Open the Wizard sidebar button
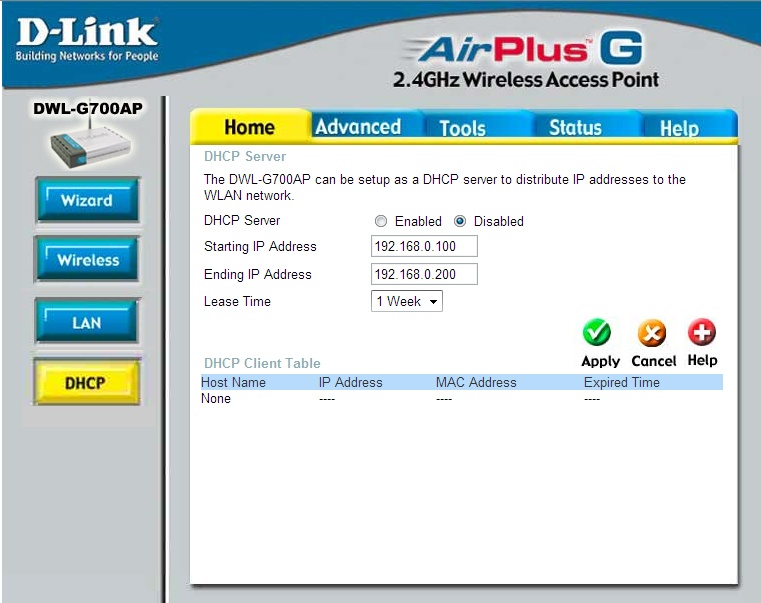This screenshot has width=761, height=603. pos(87,200)
